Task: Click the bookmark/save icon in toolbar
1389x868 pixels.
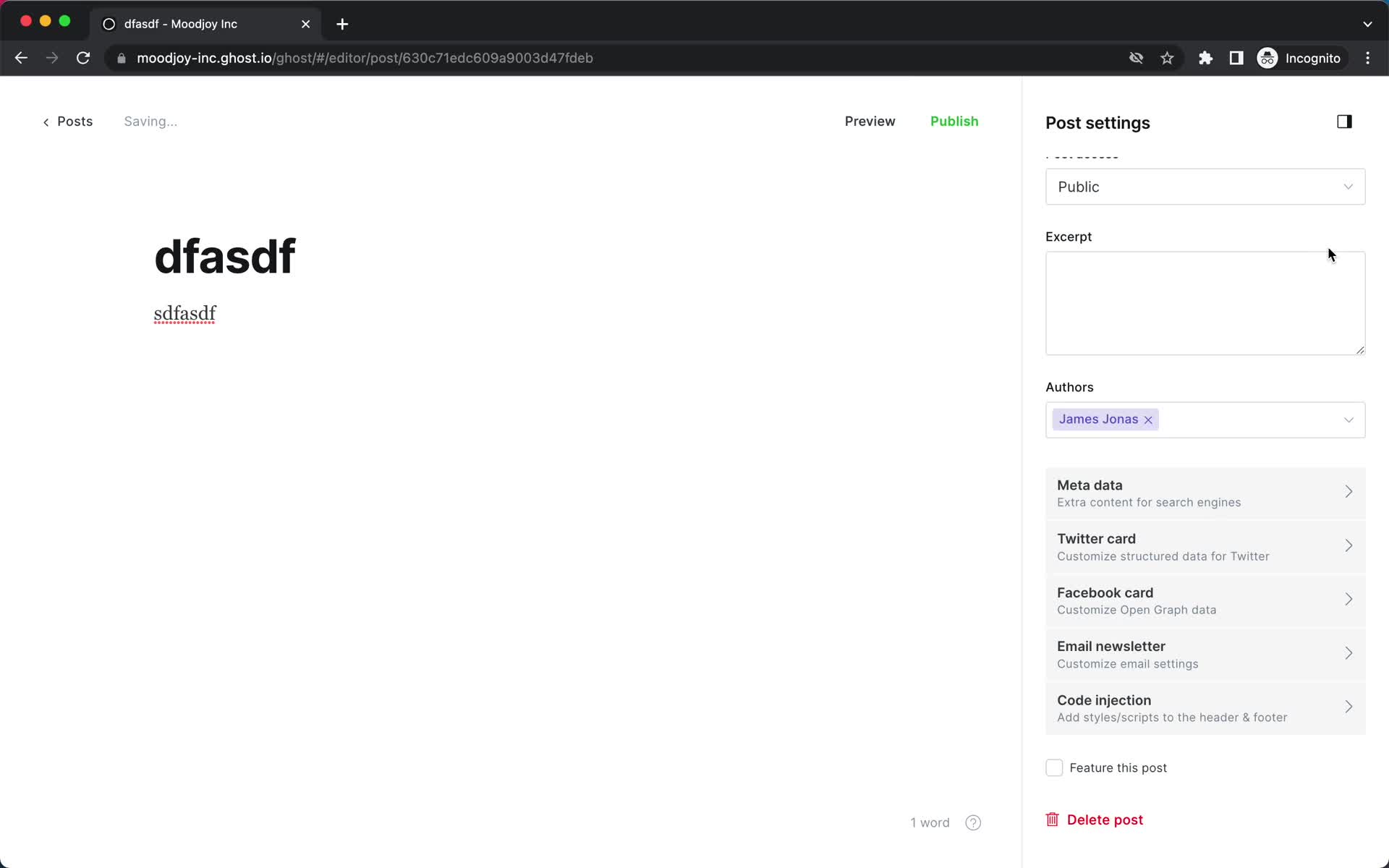Action: click(x=1167, y=57)
